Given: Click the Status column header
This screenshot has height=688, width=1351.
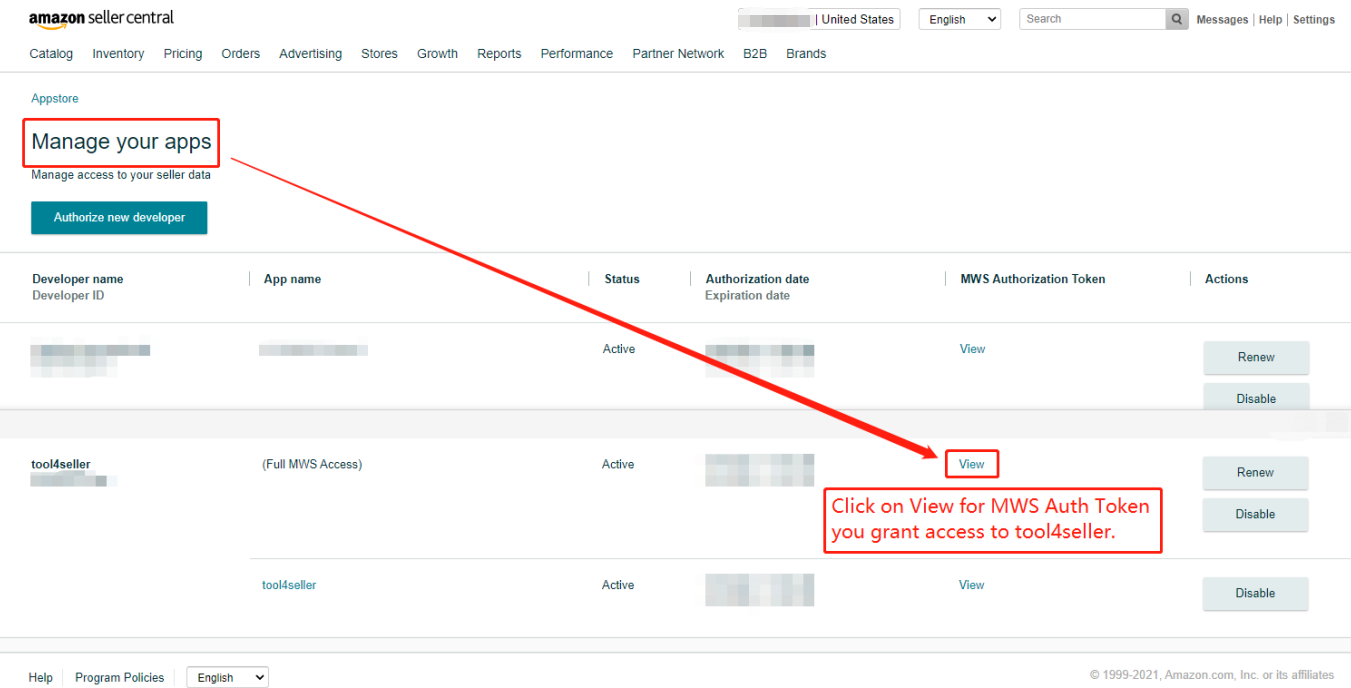Looking at the screenshot, I should (x=622, y=279).
